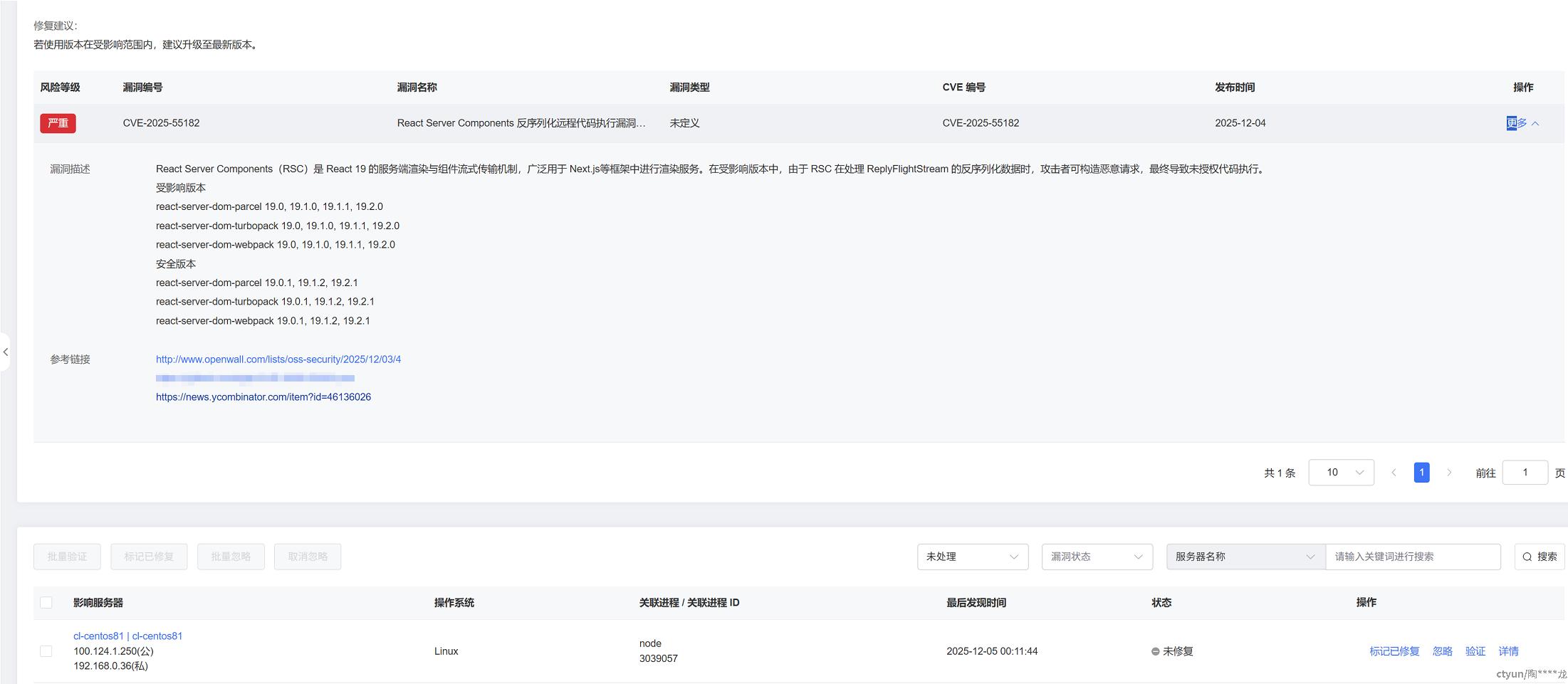The width and height of the screenshot is (1568, 684).
Task: Collapse the side panel using the left edge arrow
Action: (x=6, y=352)
